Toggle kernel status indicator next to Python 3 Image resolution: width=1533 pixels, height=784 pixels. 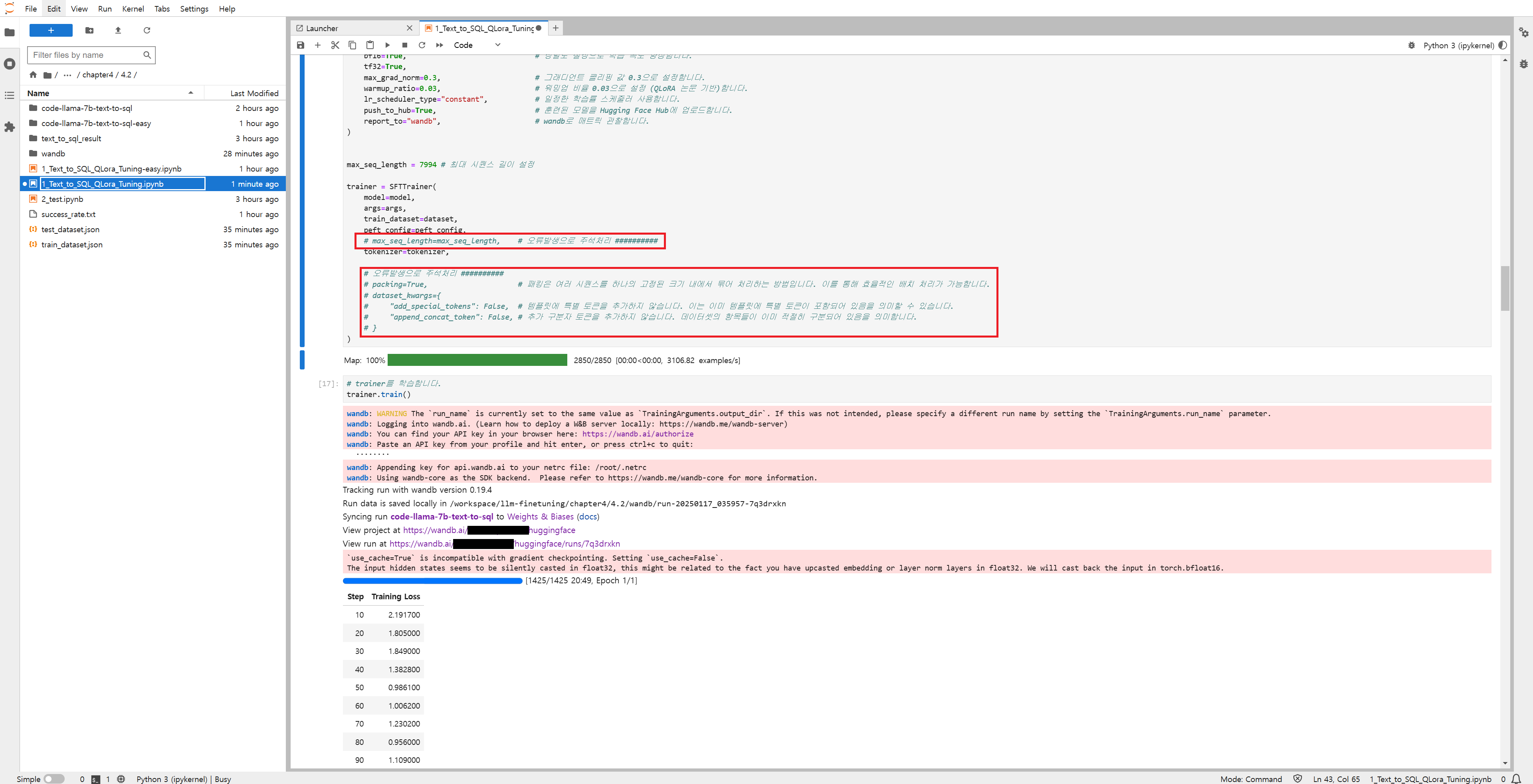(x=1503, y=45)
